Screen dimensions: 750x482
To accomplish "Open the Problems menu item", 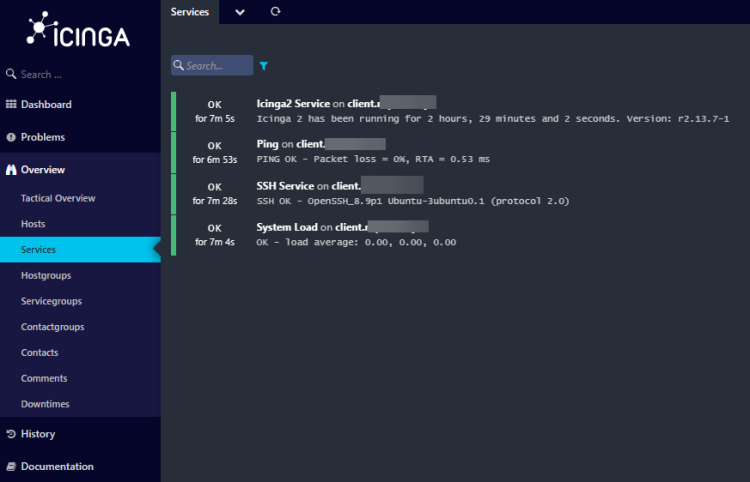I will [43, 137].
